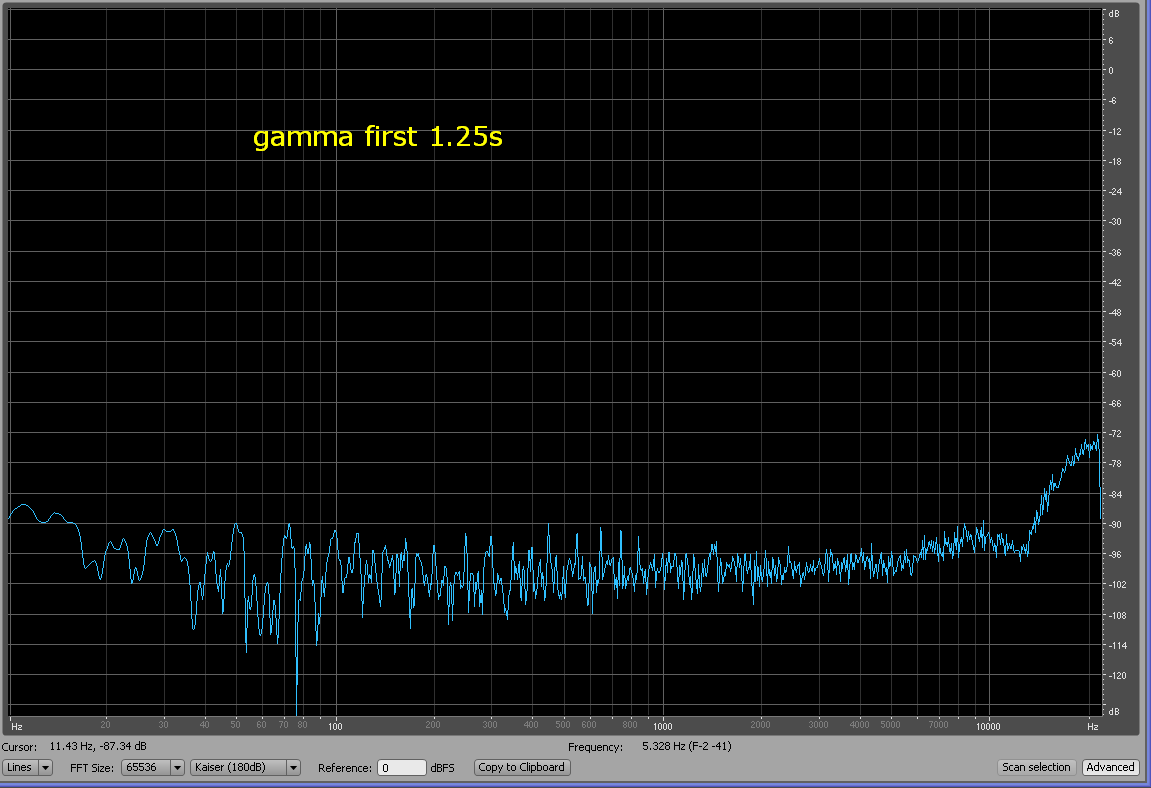
Task: Click the 1000 Hz frequency axis label
Action: [663, 726]
